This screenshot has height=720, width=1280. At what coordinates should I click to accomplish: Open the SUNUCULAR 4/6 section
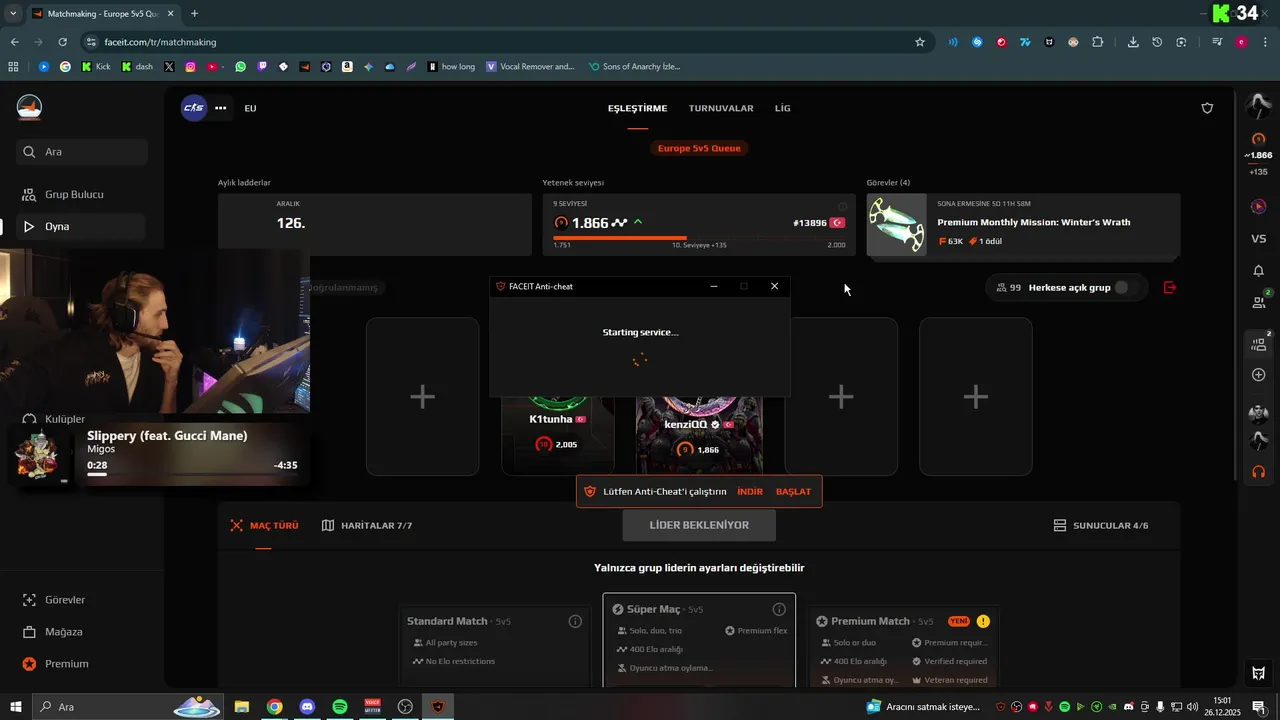coord(1101,525)
